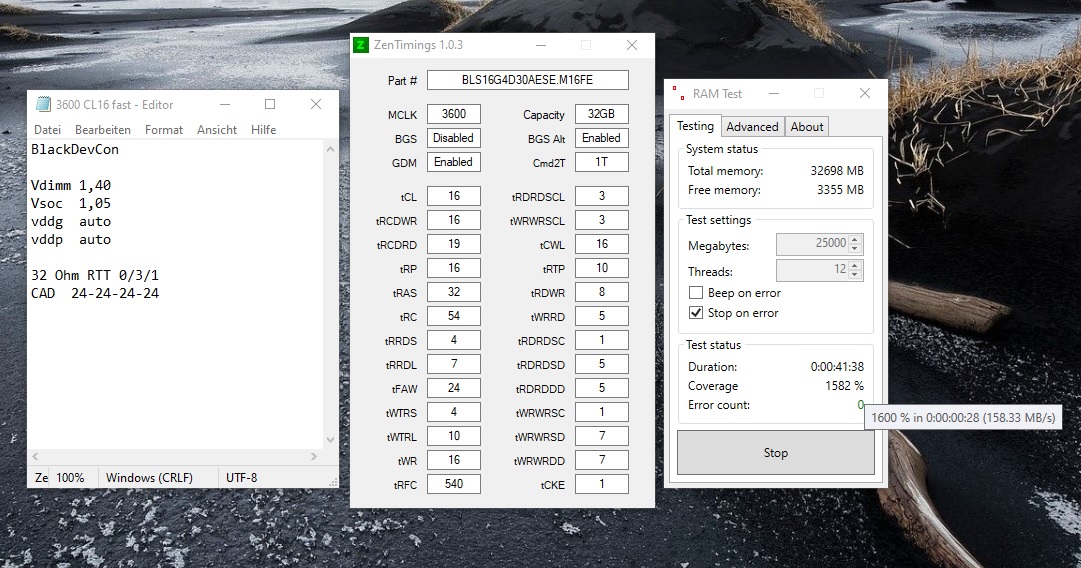The image size is (1081, 568).
Task: Open the Bearbeiten menu
Action: click(103, 130)
